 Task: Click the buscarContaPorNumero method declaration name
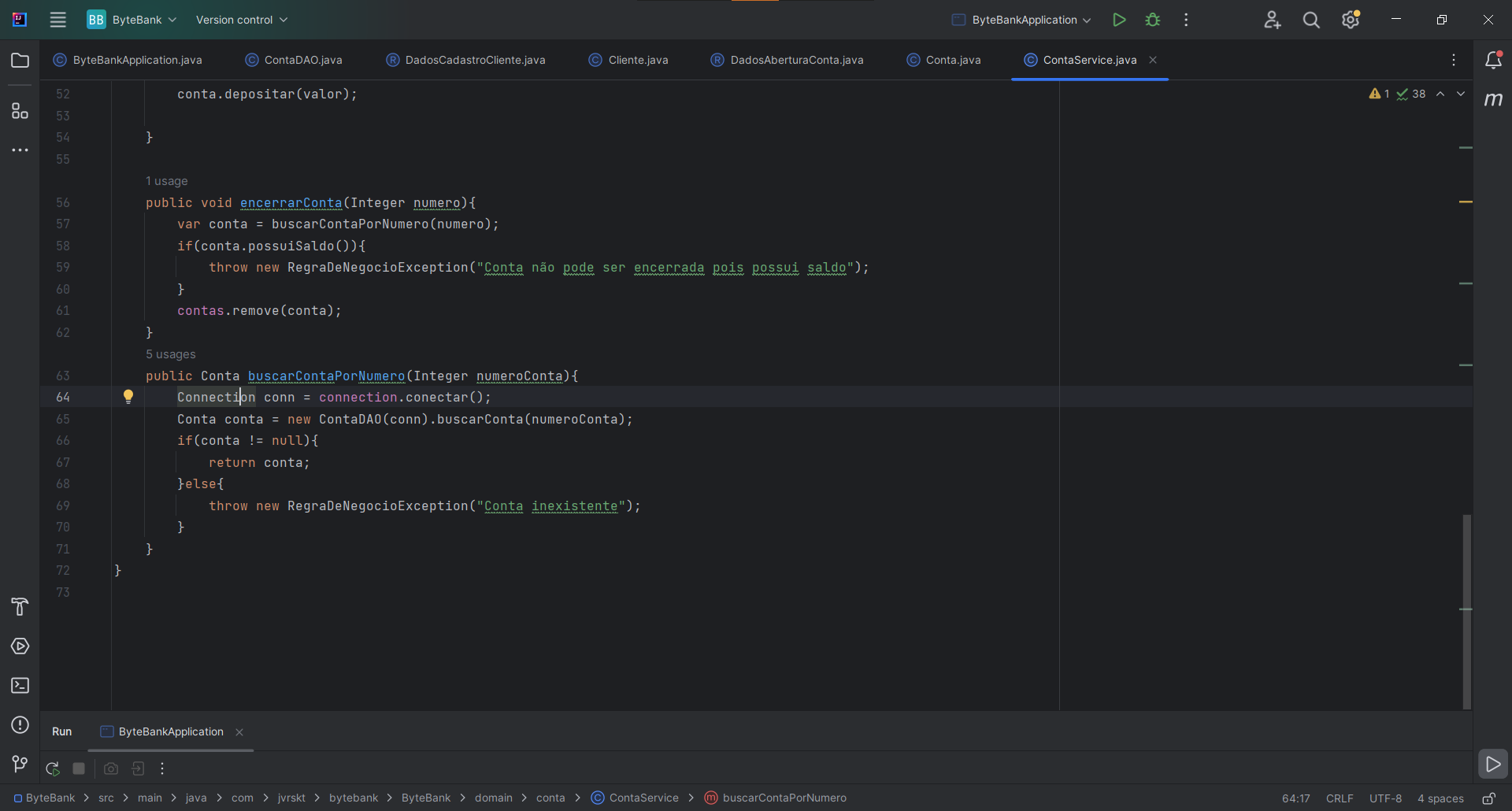pos(327,376)
